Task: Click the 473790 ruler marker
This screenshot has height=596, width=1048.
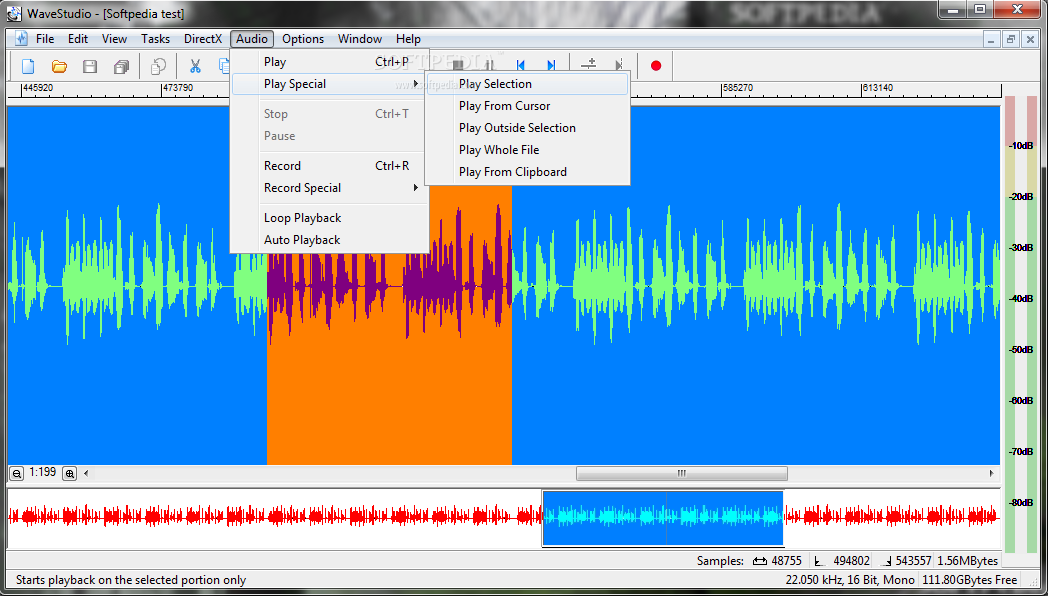Action: (x=178, y=88)
